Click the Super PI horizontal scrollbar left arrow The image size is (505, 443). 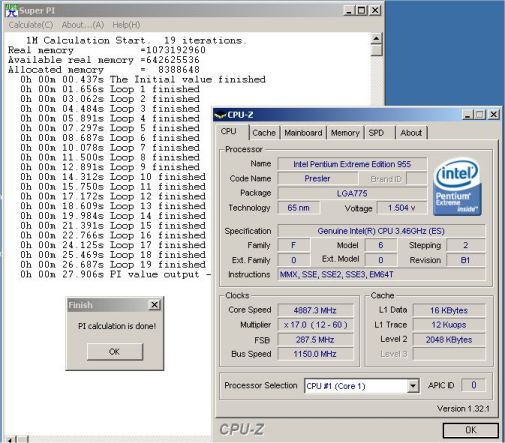[11, 440]
